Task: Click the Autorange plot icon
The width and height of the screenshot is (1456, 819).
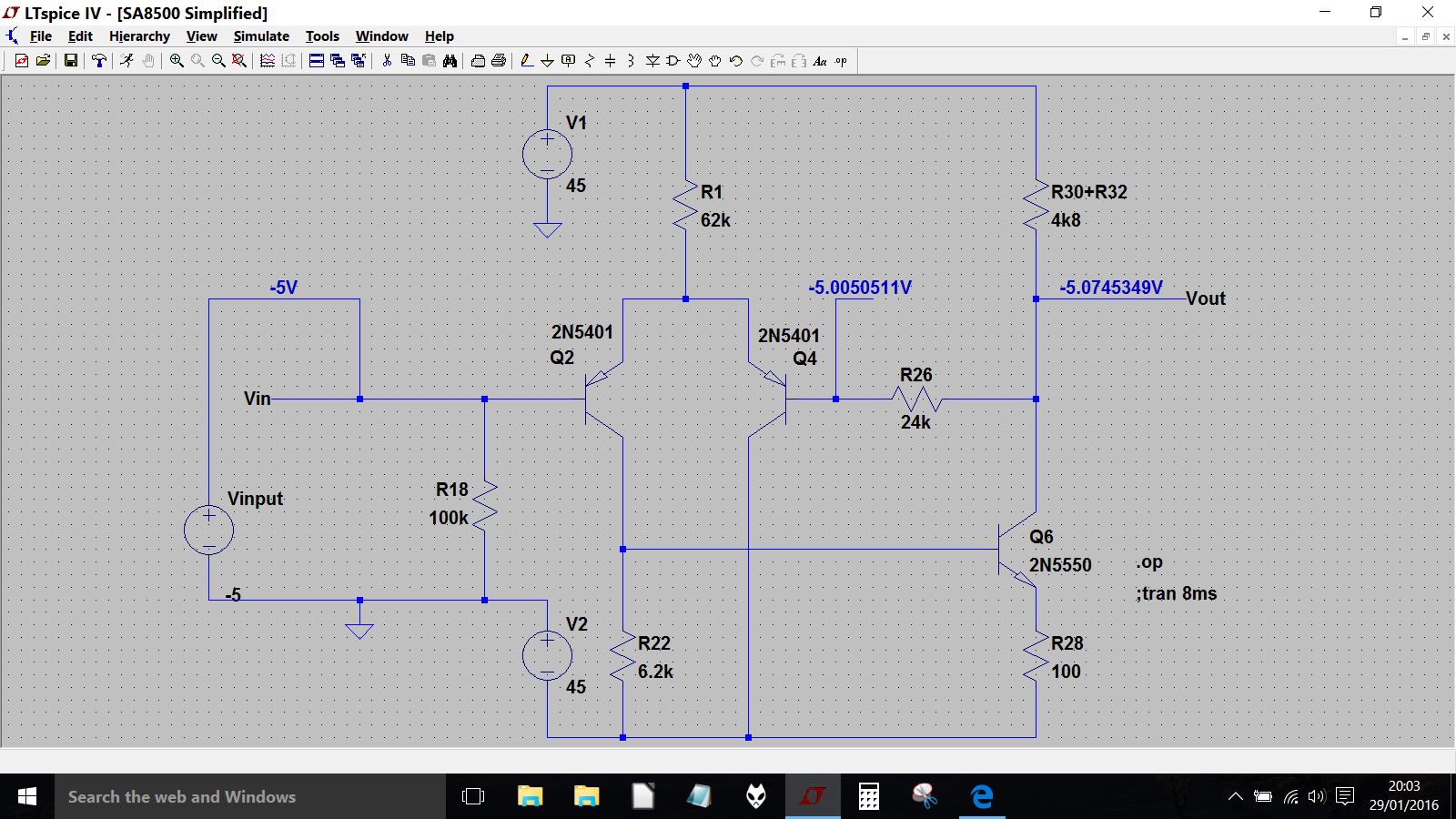Action: [x=268, y=61]
